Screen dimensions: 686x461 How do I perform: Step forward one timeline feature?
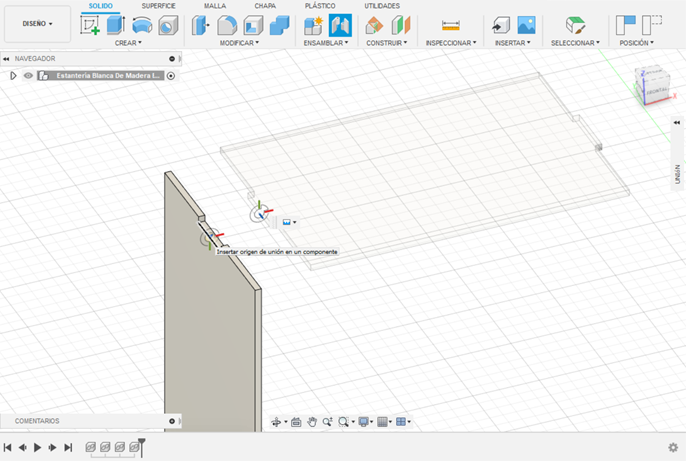coord(52,447)
